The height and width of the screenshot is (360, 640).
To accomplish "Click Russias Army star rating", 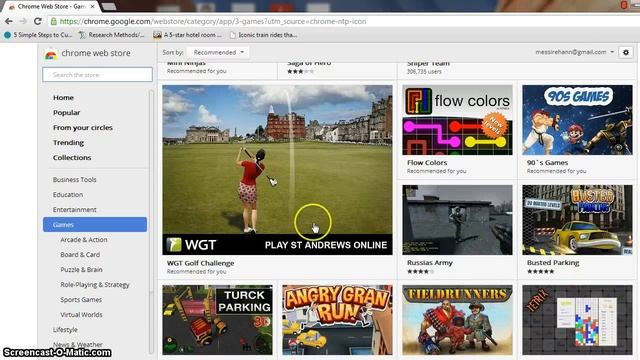I will (420, 271).
